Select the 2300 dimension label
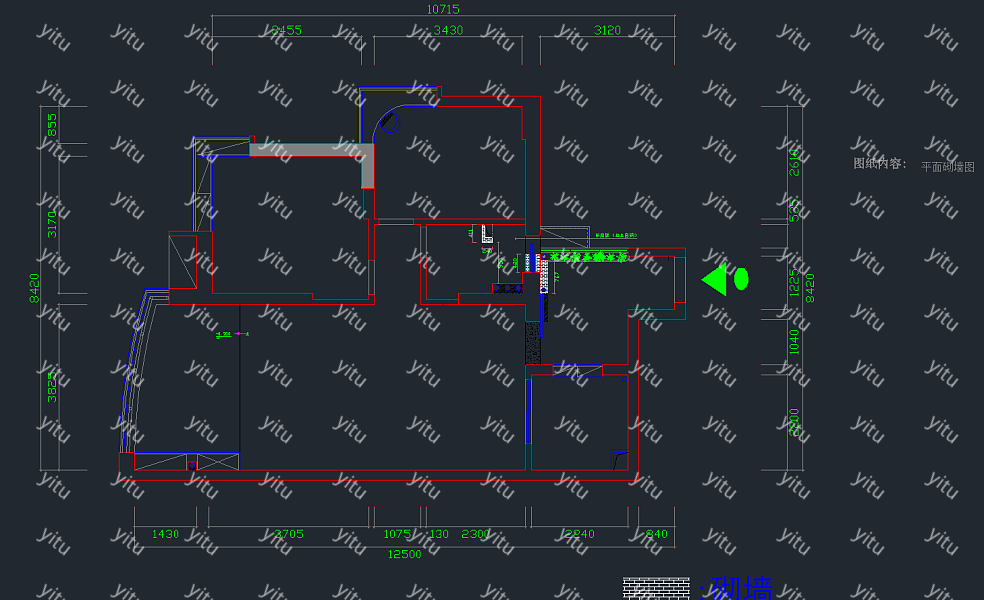Viewport: 984px width, 600px height. (476, 534)
